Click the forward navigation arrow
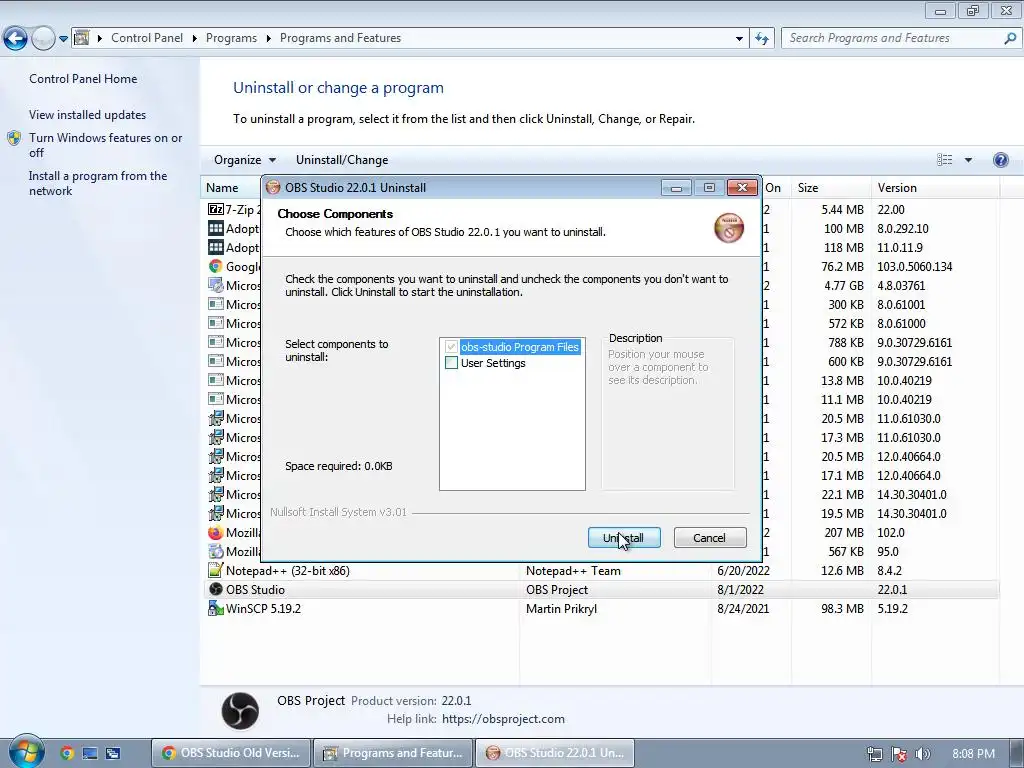 pos(43,39)
